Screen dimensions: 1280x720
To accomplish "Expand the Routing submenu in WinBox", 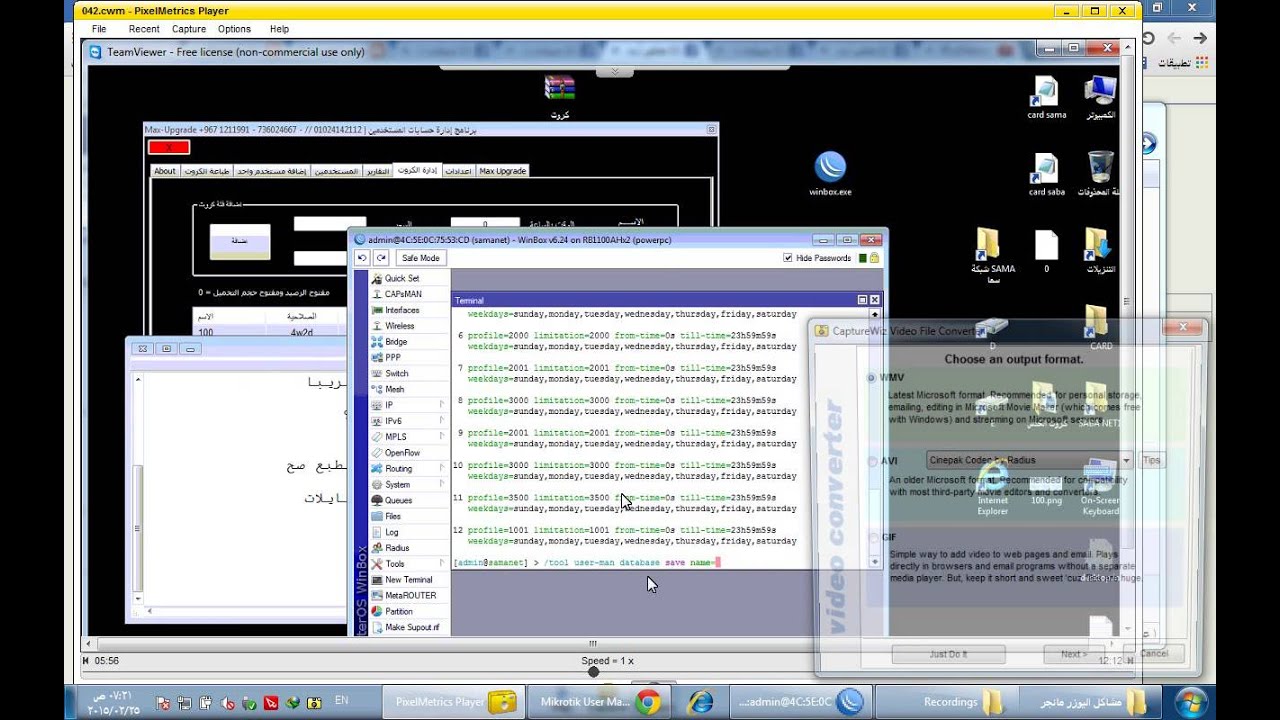I will tap(441, 468).
